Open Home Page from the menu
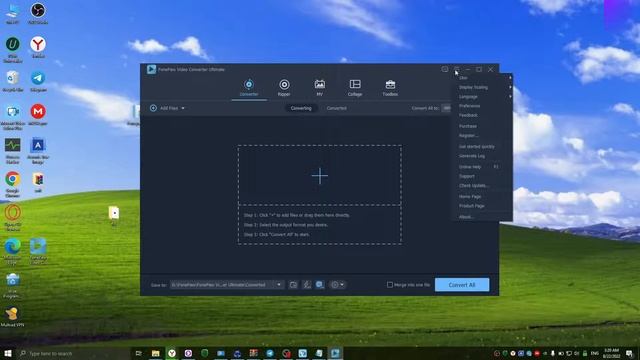The height and width of the screenshot is (360, 640). point(482,197)
